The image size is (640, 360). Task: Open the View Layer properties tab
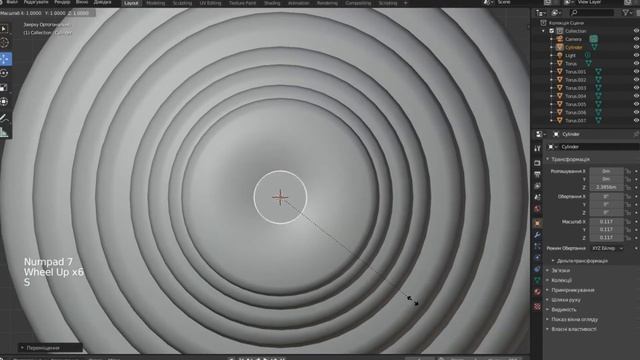pyautogui.click(x=537, y=186)
